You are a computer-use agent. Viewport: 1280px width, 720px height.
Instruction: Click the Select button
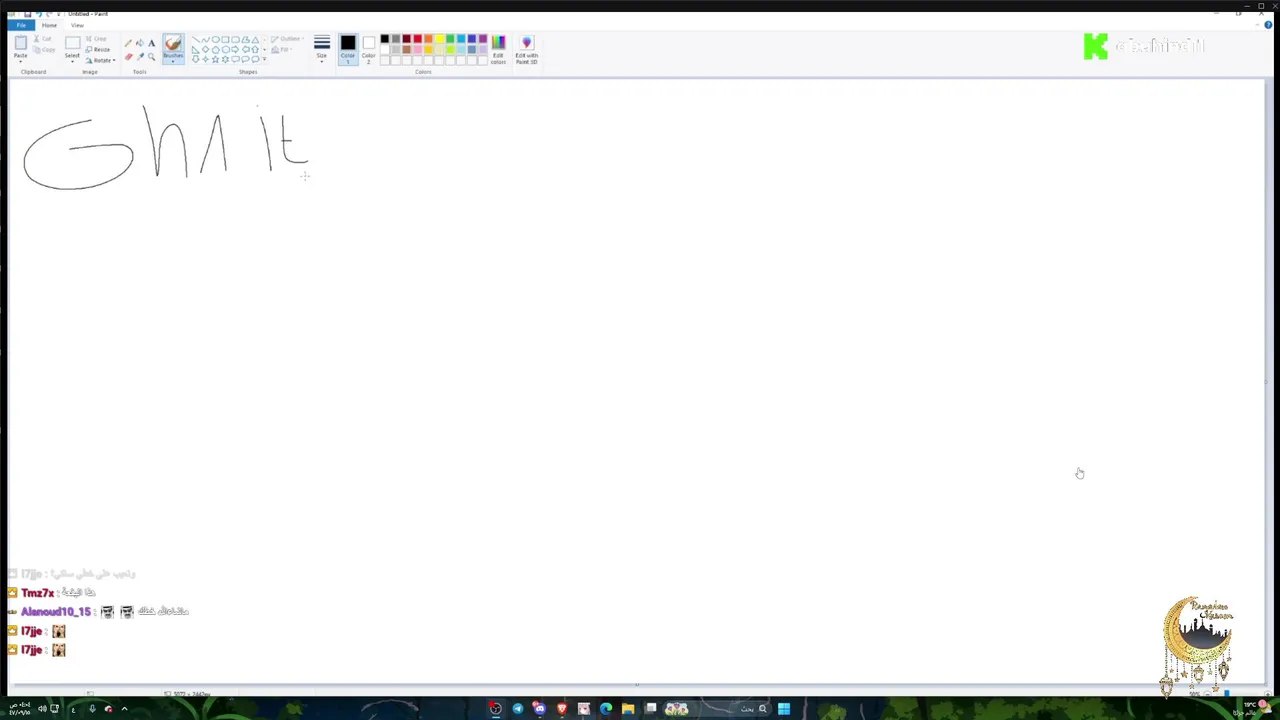72,47
